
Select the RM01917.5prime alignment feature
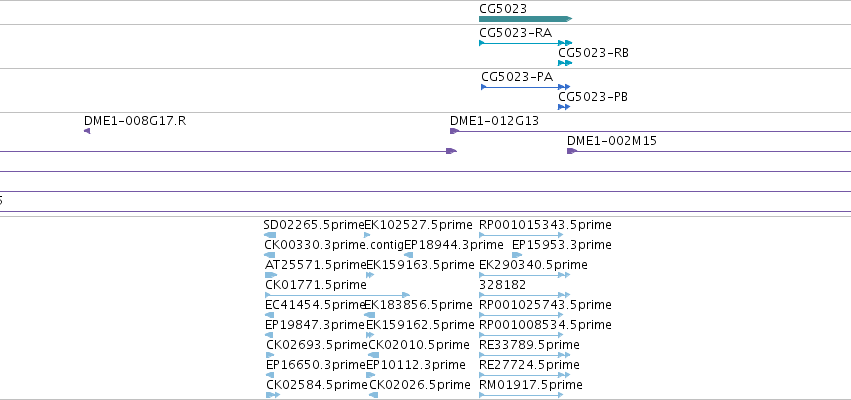(521, 395)
